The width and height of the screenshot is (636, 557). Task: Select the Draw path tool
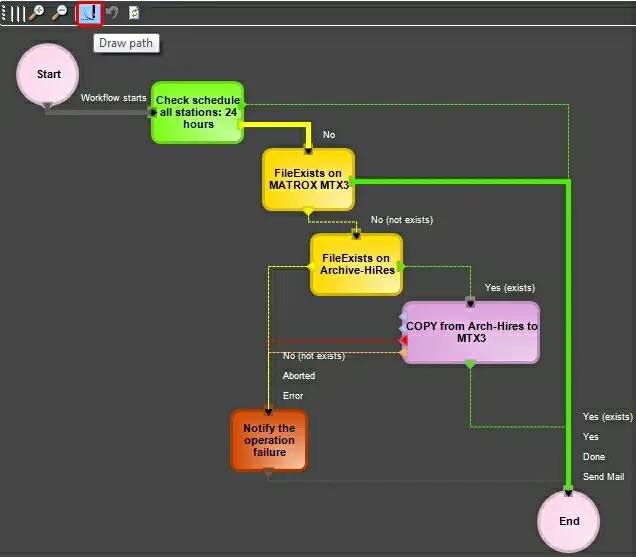89,13
